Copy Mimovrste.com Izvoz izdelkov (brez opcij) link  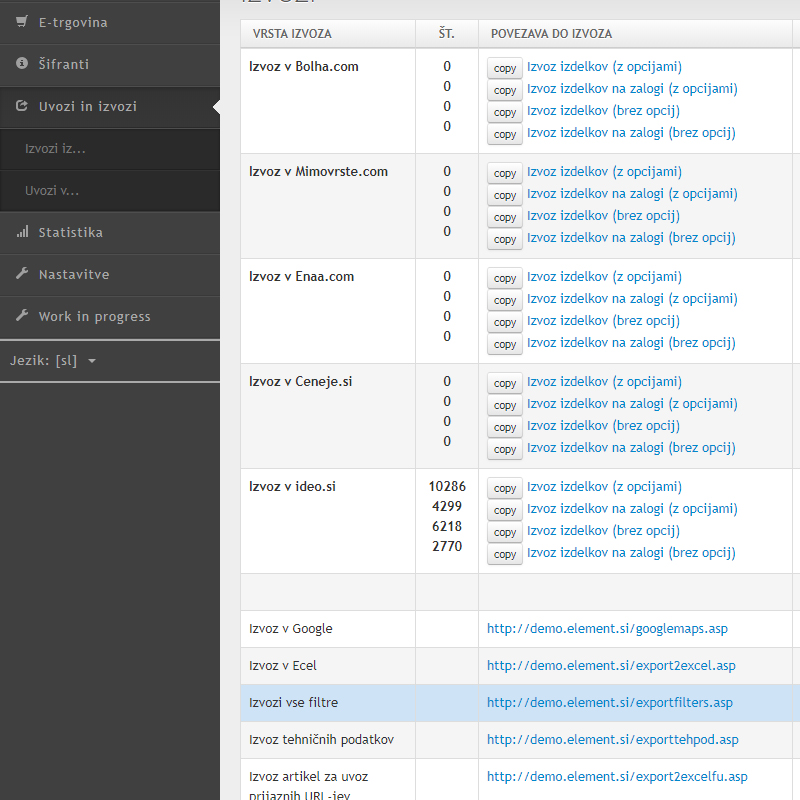pos(505,217)
